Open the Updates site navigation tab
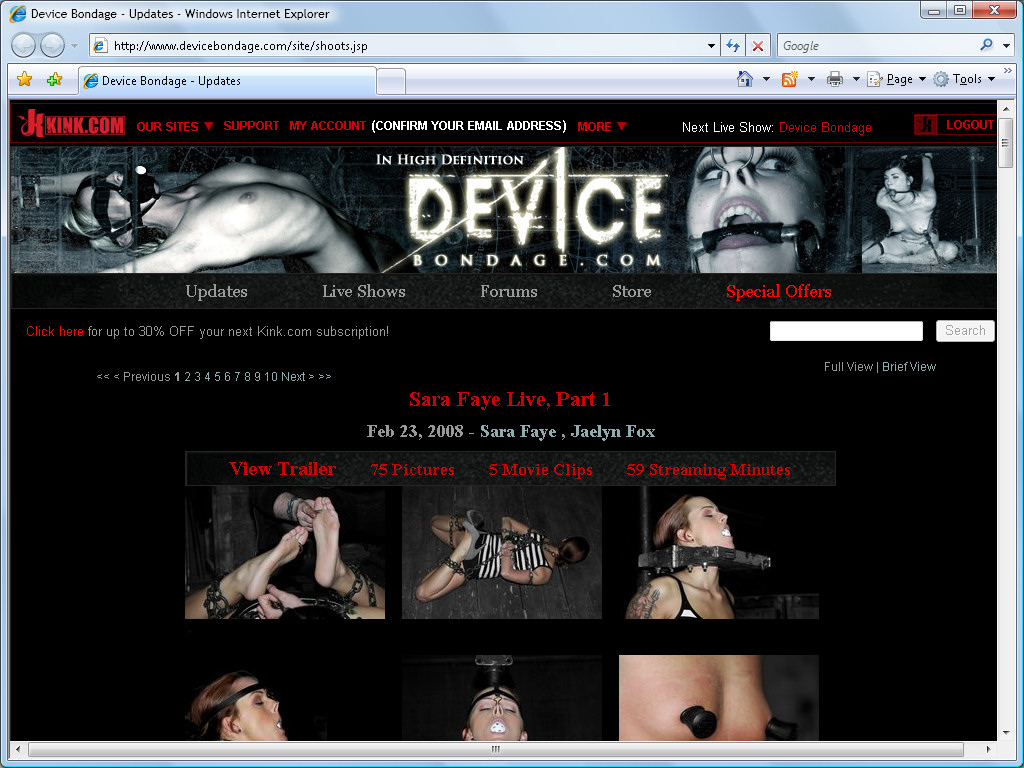 pyautogui.click(x=216, y=291)
